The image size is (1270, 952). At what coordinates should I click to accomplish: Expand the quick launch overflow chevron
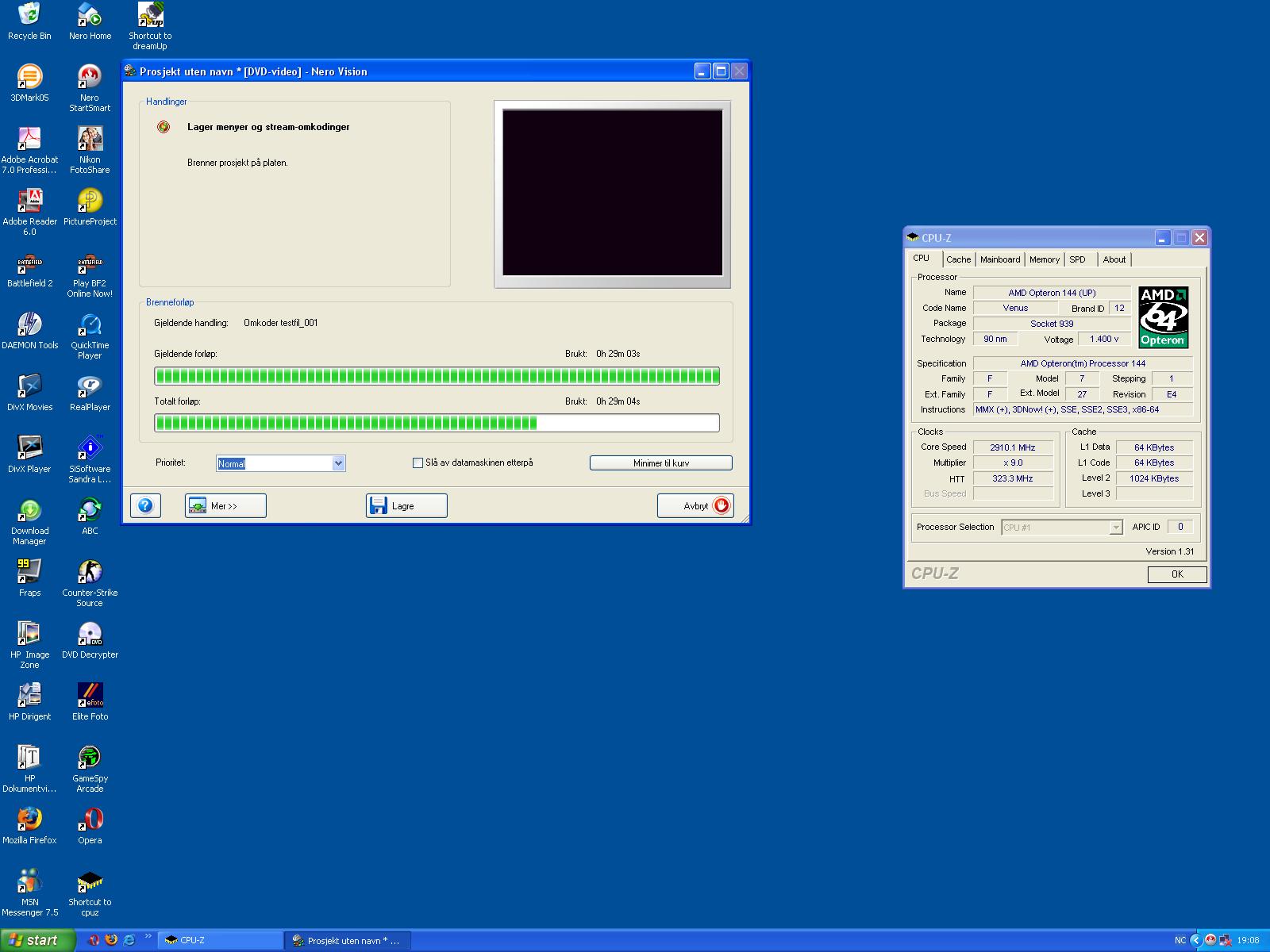(x=148, y=937)
